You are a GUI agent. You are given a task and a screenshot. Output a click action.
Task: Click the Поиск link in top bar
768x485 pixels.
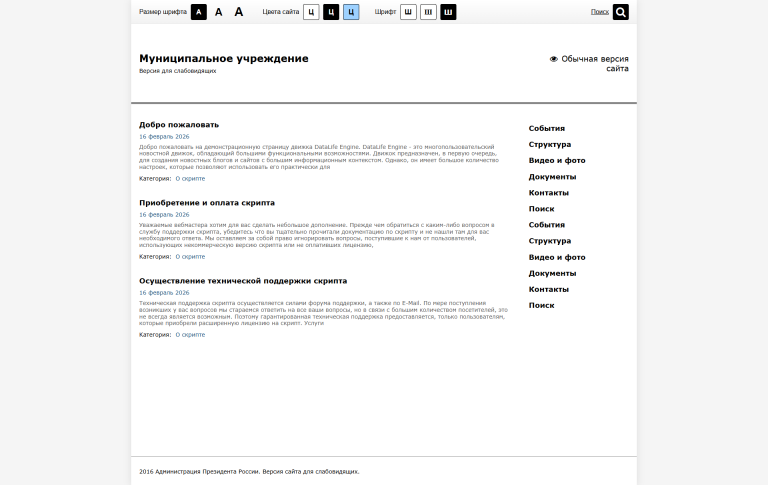point(599,12)
